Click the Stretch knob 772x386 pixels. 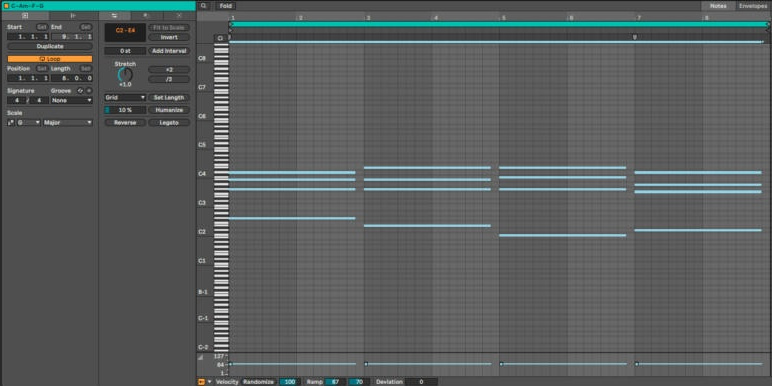[x=125, y=75]
